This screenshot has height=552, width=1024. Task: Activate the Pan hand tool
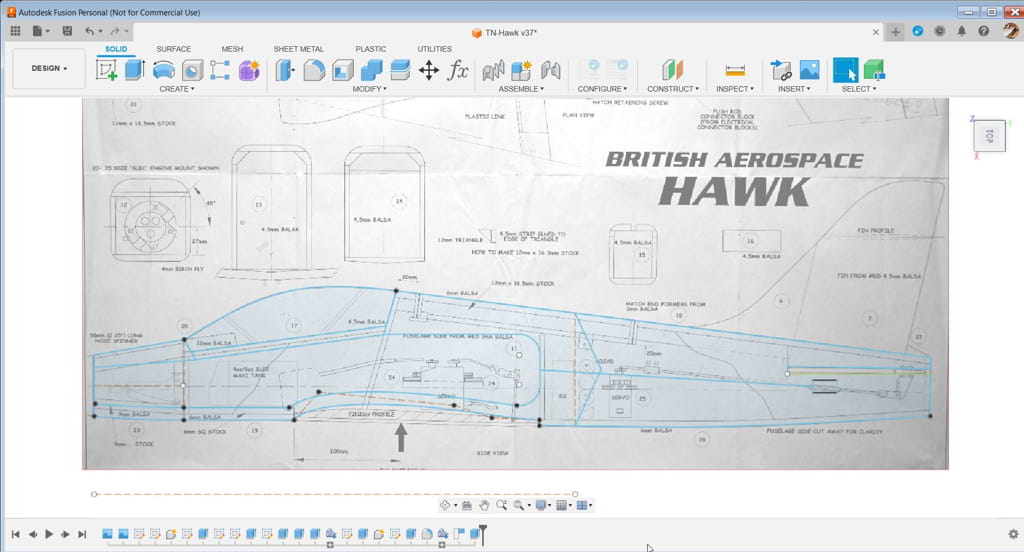484,505
